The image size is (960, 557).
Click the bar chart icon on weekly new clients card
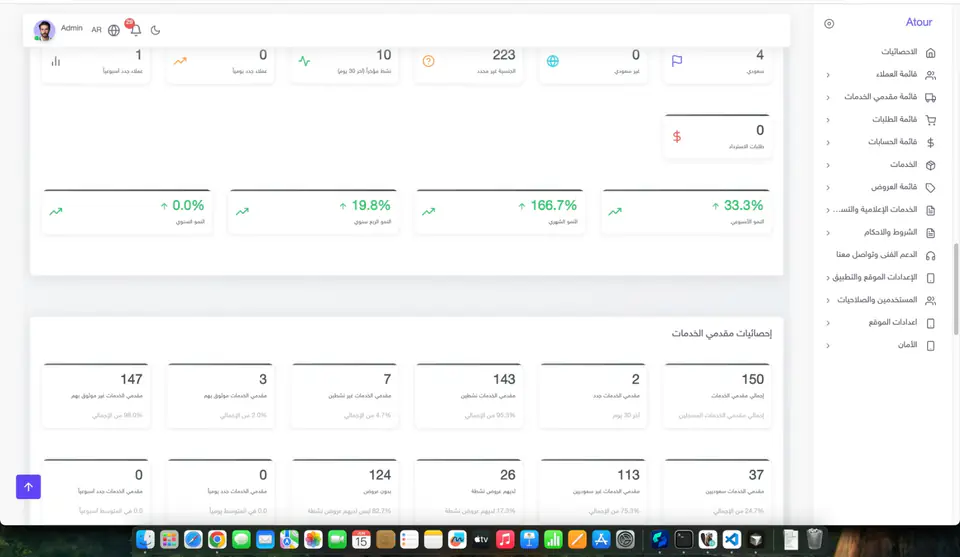56,61
